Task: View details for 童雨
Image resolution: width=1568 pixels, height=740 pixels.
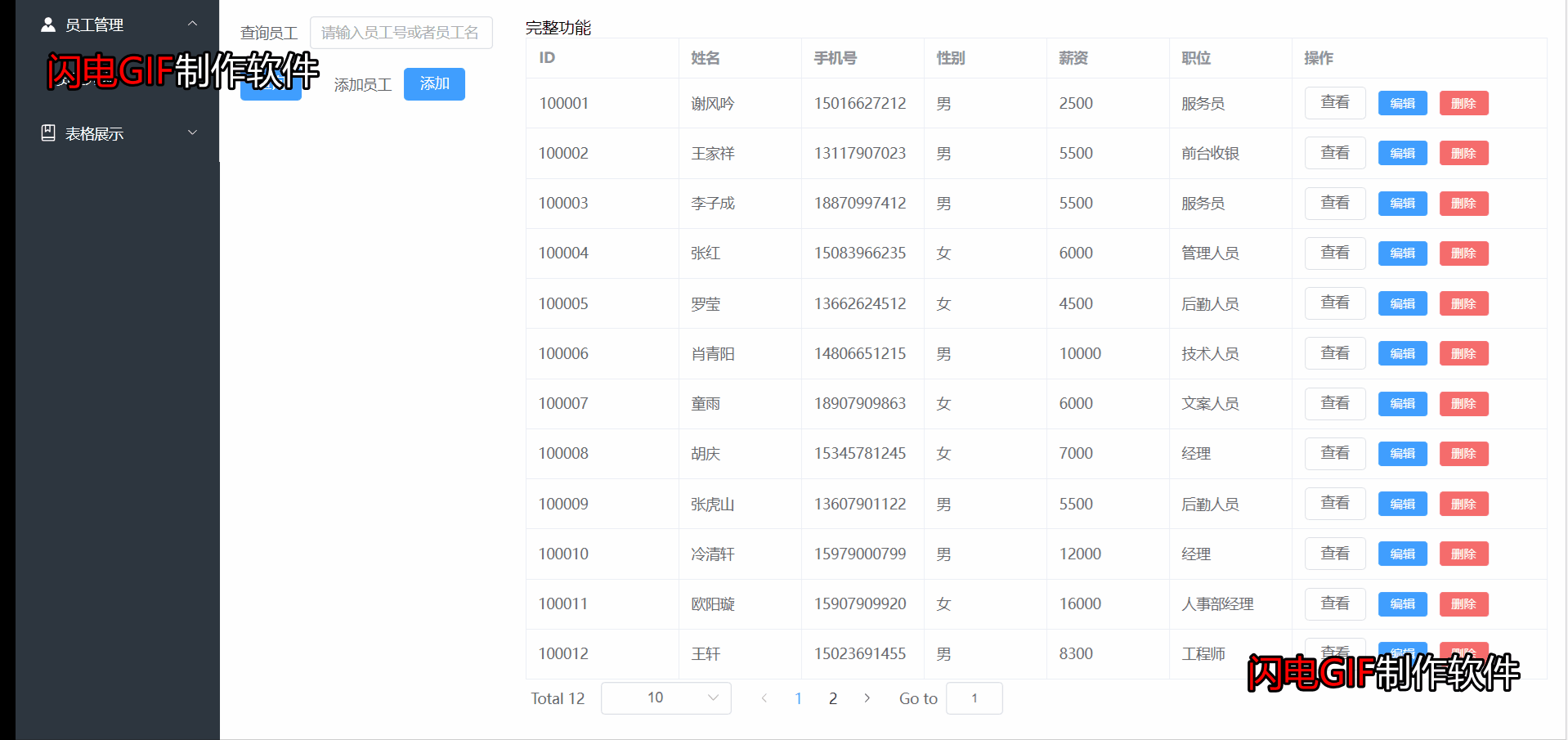Action: pyautogui.click(x=1335, y=404)
